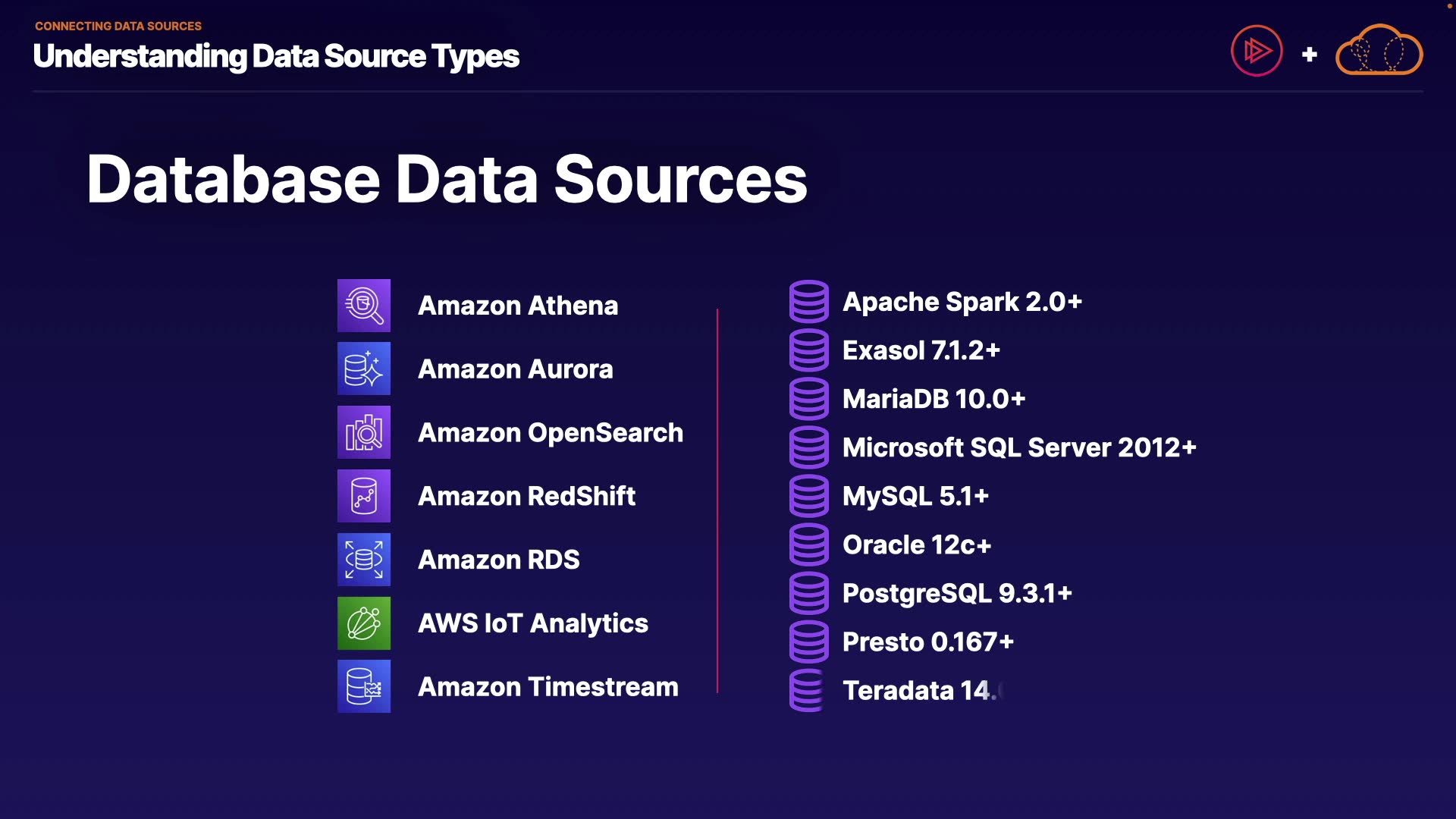Click the database icon beside Apache Spark
Viewport: 1456px width, 819px height.
click(x=809, y=301)
